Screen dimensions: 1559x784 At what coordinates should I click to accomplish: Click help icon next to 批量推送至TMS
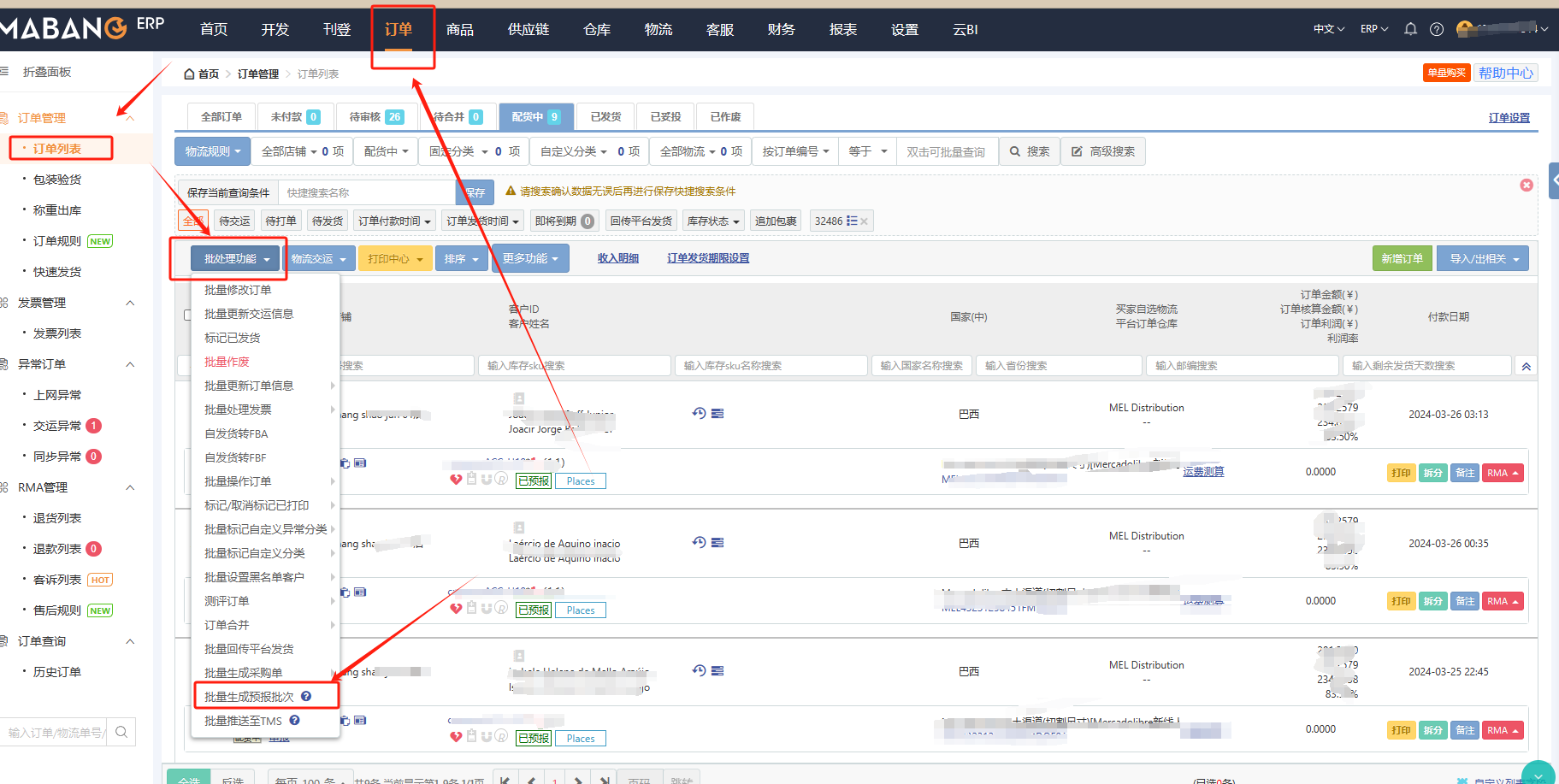[x=295, y=720]
